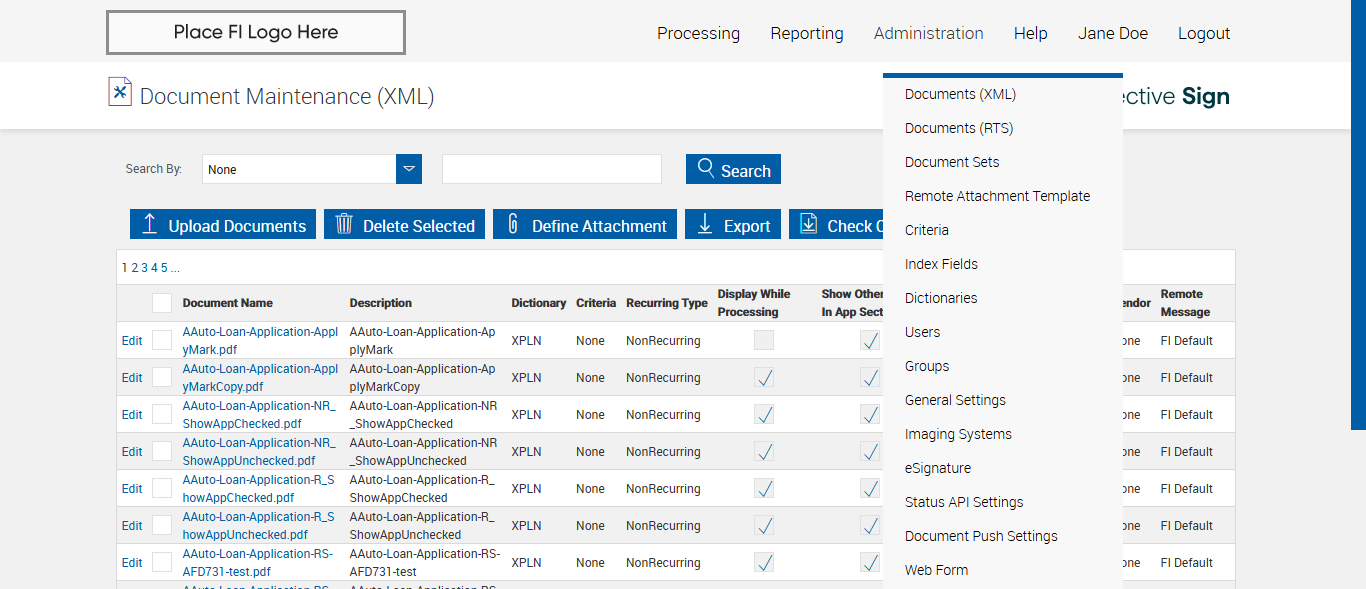
Task: Click the trash can icon on Delete Selected
Action: (x=344, y=224)
